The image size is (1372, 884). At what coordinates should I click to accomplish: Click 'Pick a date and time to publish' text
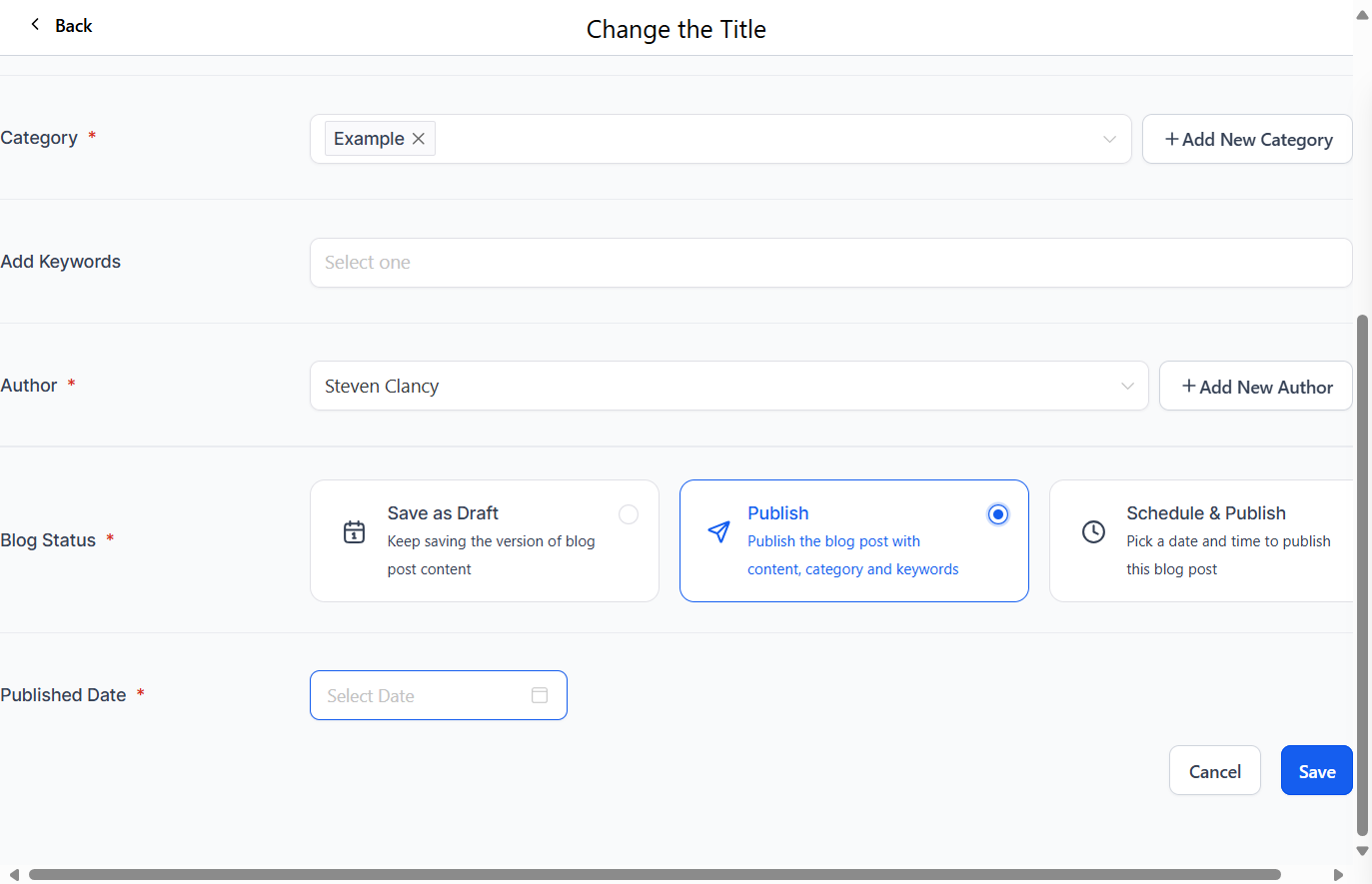(x=1228, y=541)
